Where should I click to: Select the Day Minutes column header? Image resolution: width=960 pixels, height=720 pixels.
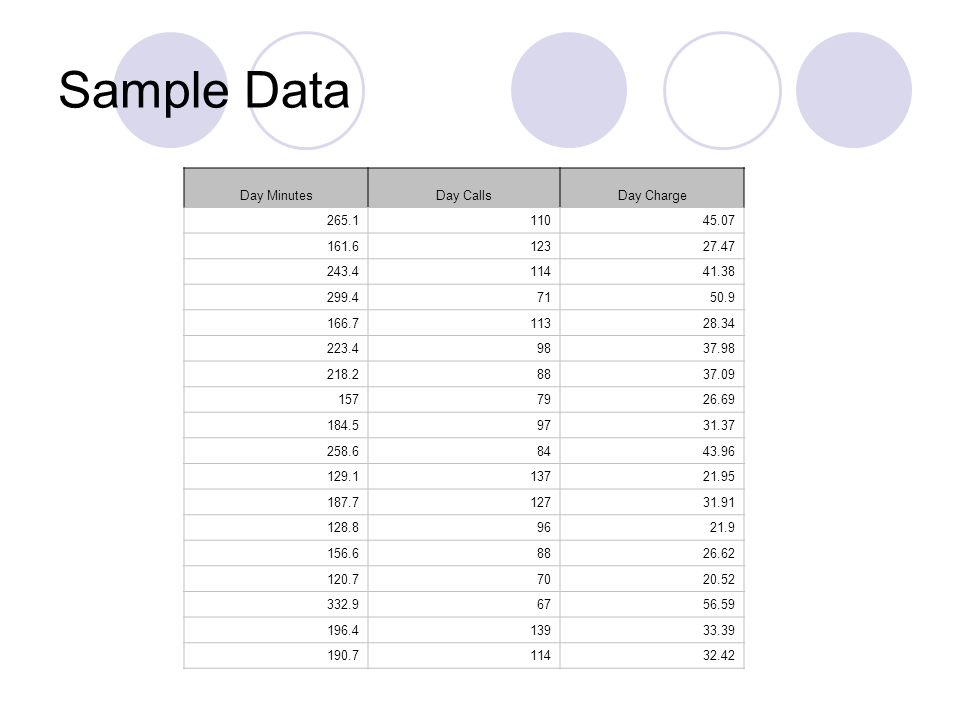276,188
